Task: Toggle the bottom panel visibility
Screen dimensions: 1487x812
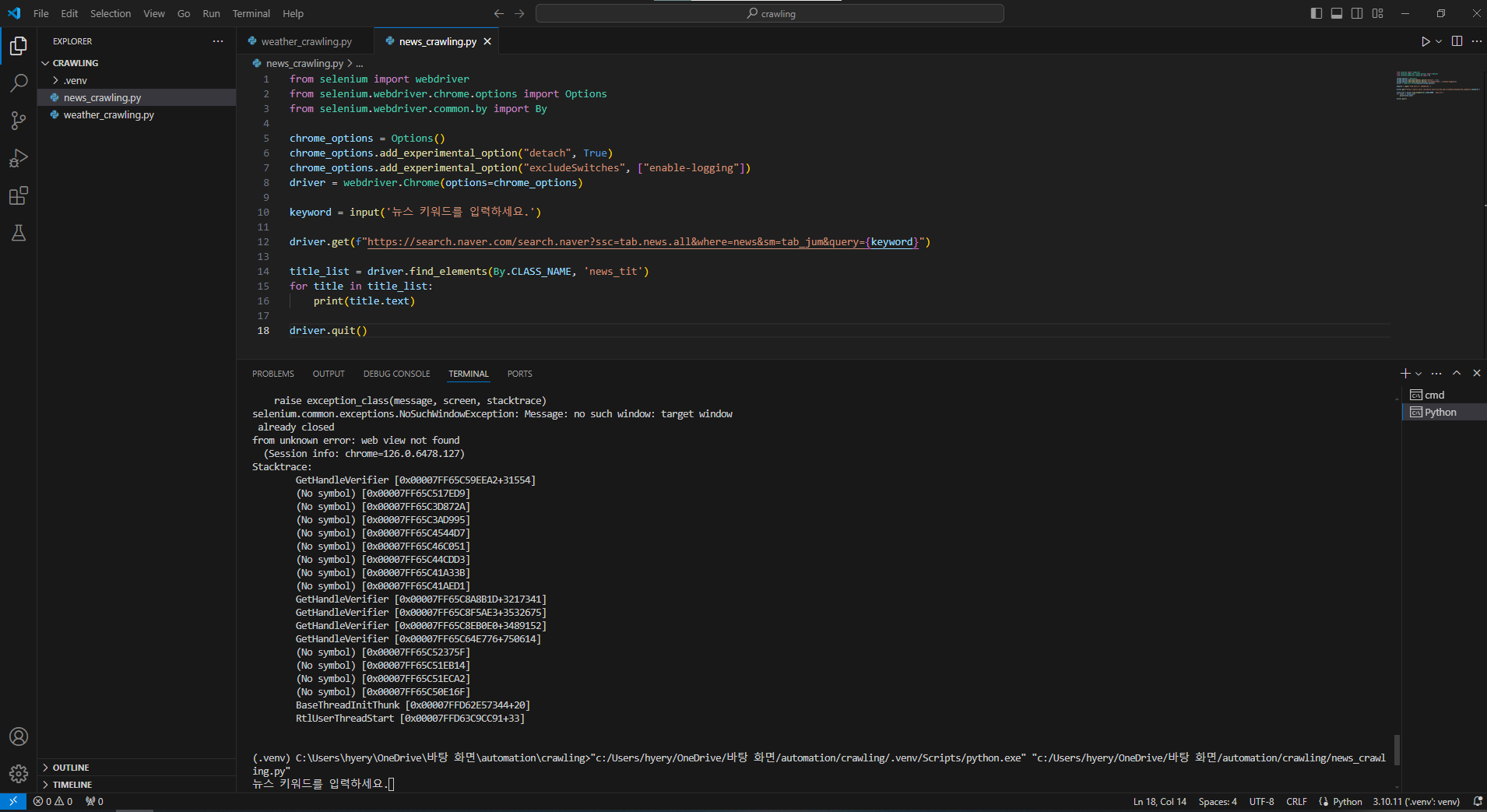Action: point(1337,13)
